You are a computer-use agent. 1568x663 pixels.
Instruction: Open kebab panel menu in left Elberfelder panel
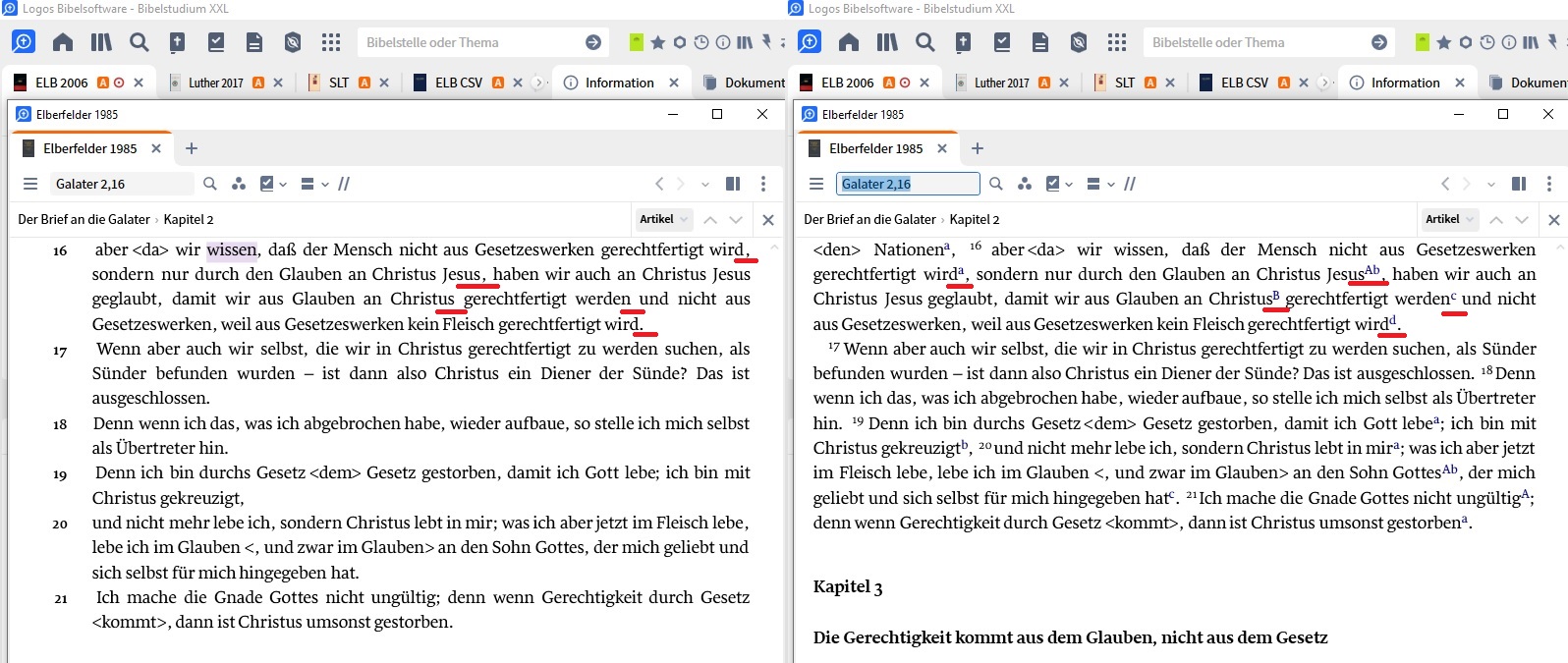tap(763, 184)
